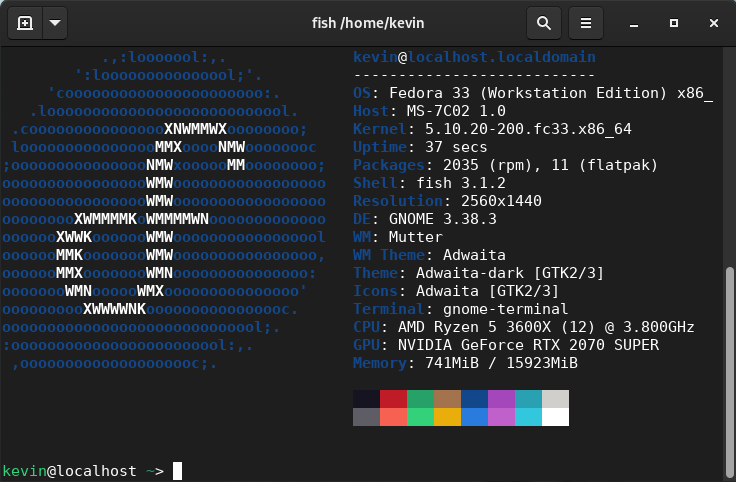This screenshot has width=736, height=482.
Task: Click the 'kevin@localhost.localdomain' header text
Action: (x=474, y=57)
